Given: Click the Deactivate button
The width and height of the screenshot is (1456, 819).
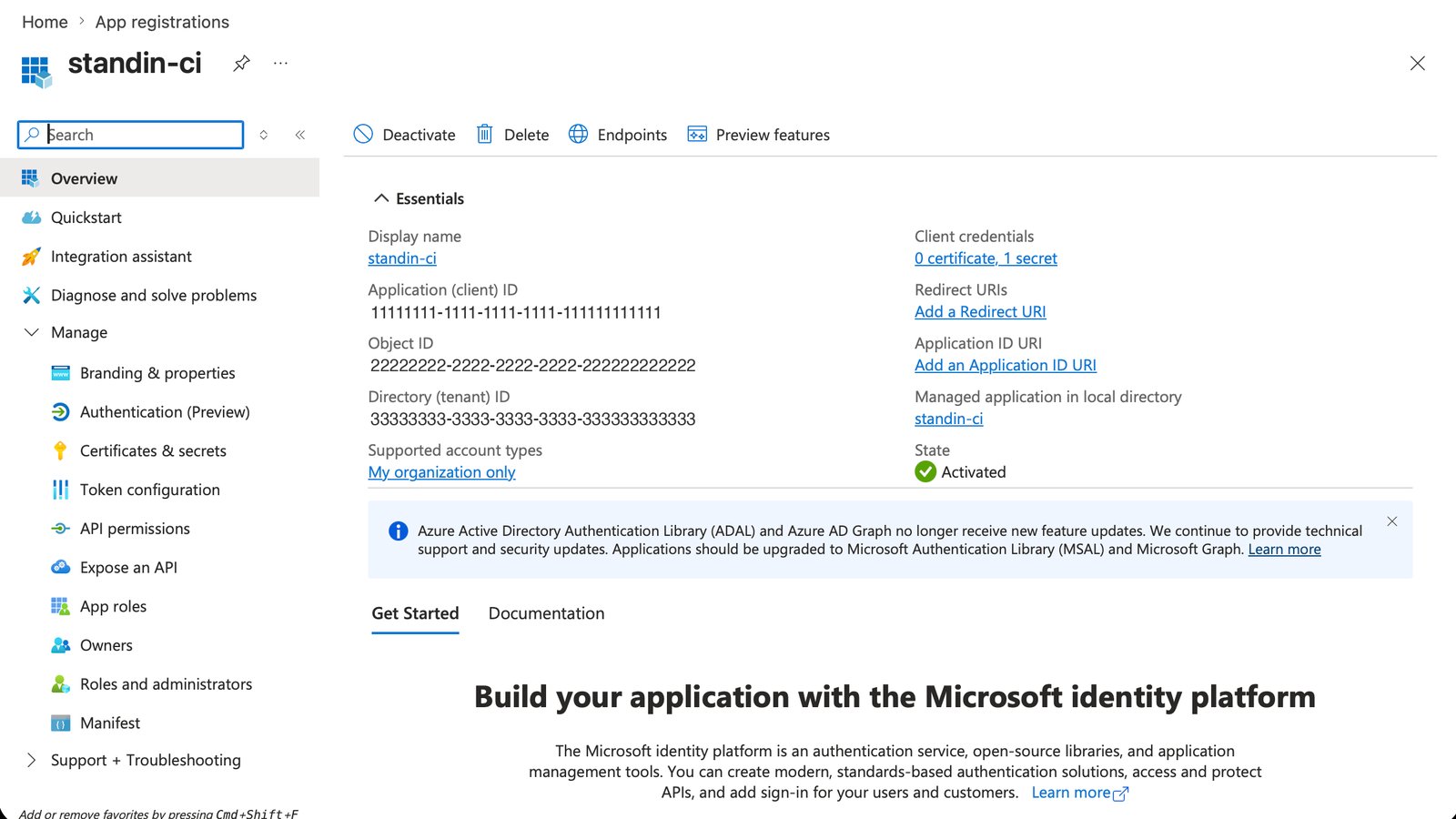Looking at the screenshot, I should point(405,135).
